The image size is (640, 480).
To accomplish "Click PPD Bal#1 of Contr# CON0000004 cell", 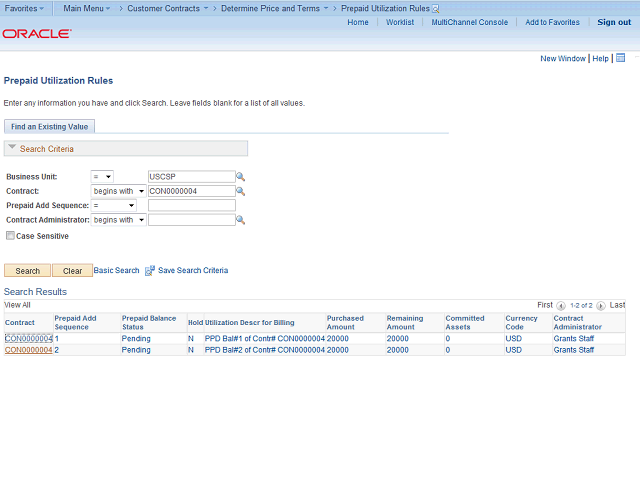I will pos(264,339).
